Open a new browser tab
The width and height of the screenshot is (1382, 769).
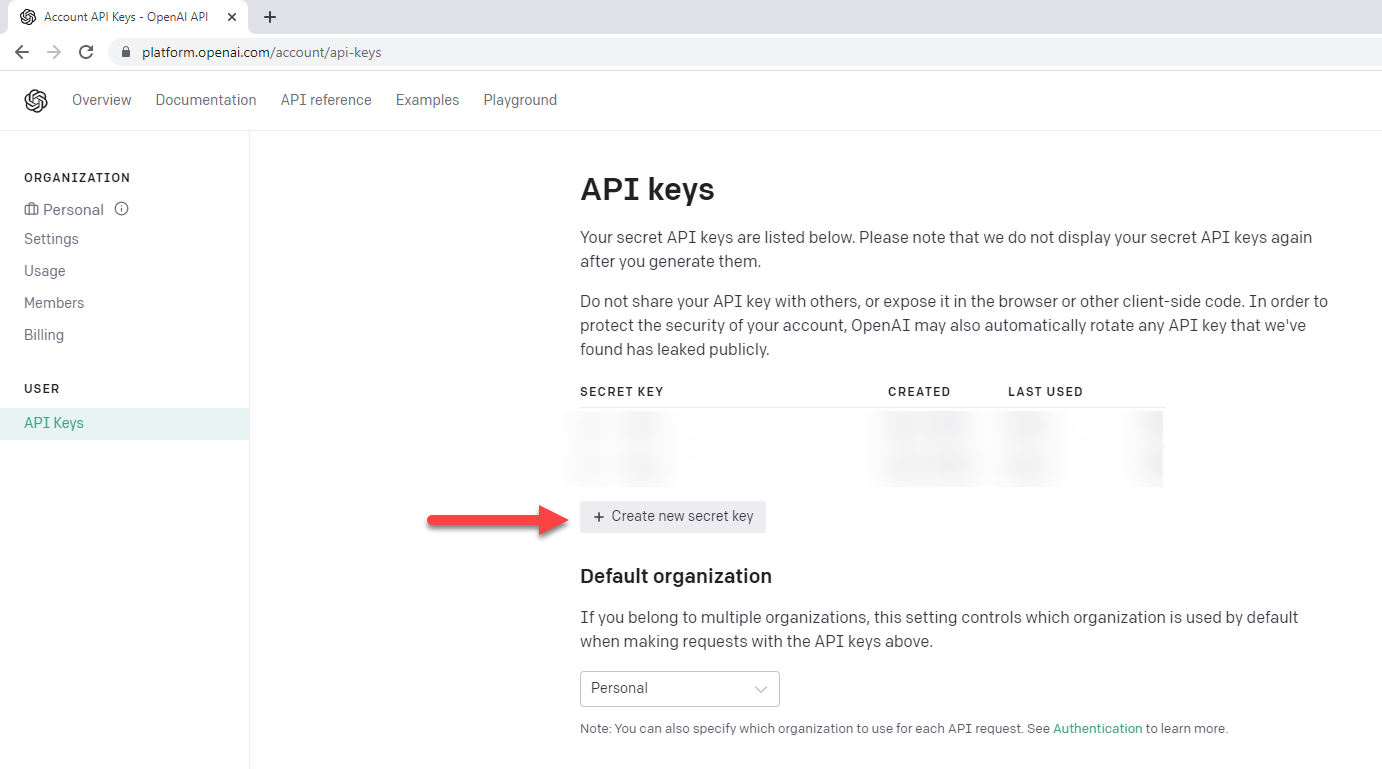(270, 17)
